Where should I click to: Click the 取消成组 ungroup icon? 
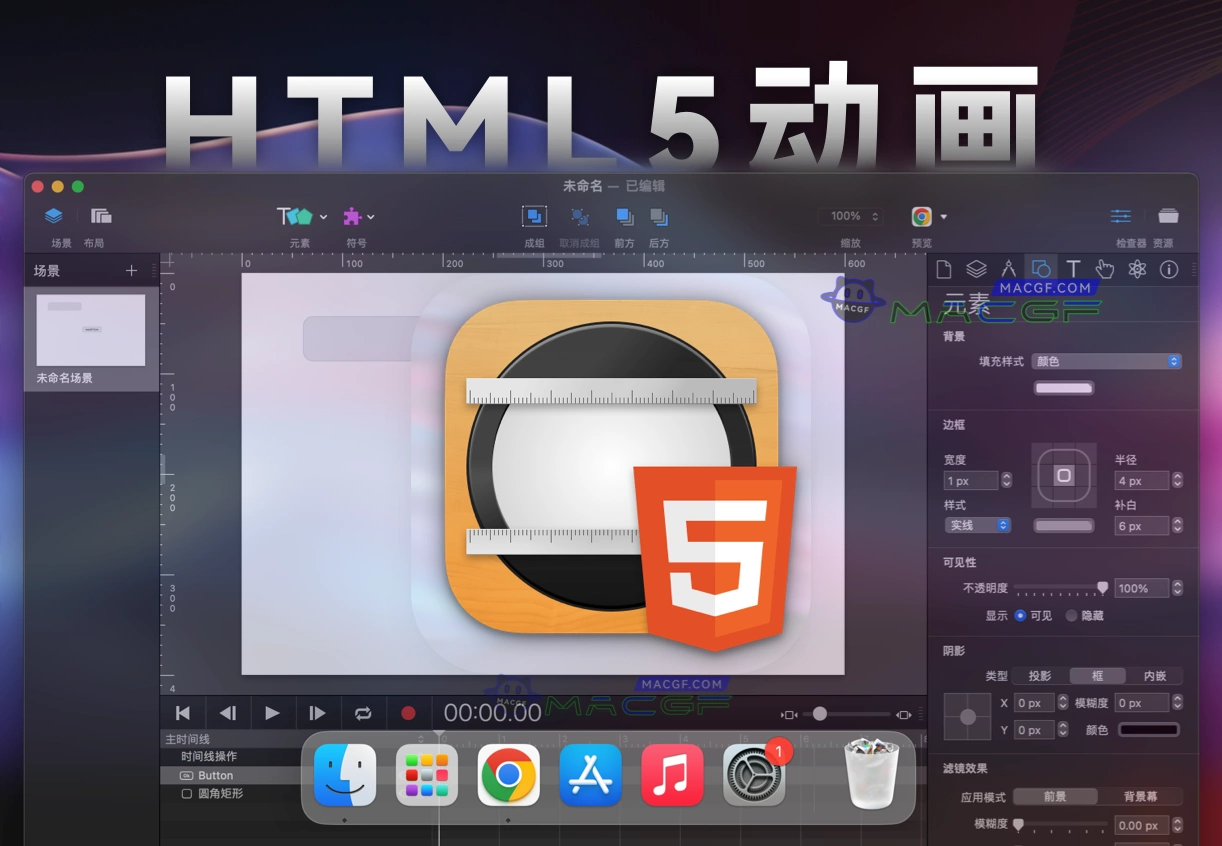(580, 216)
